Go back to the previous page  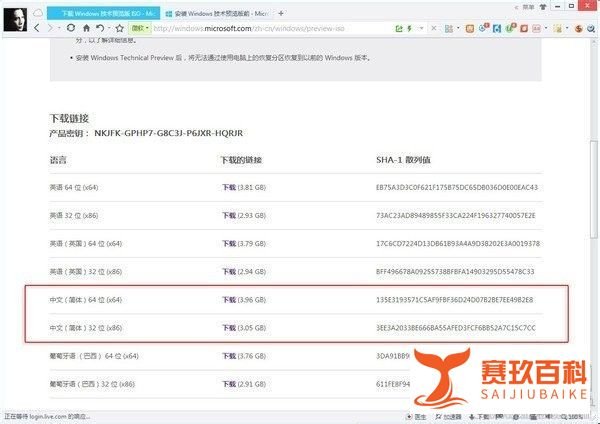[37, 28]
